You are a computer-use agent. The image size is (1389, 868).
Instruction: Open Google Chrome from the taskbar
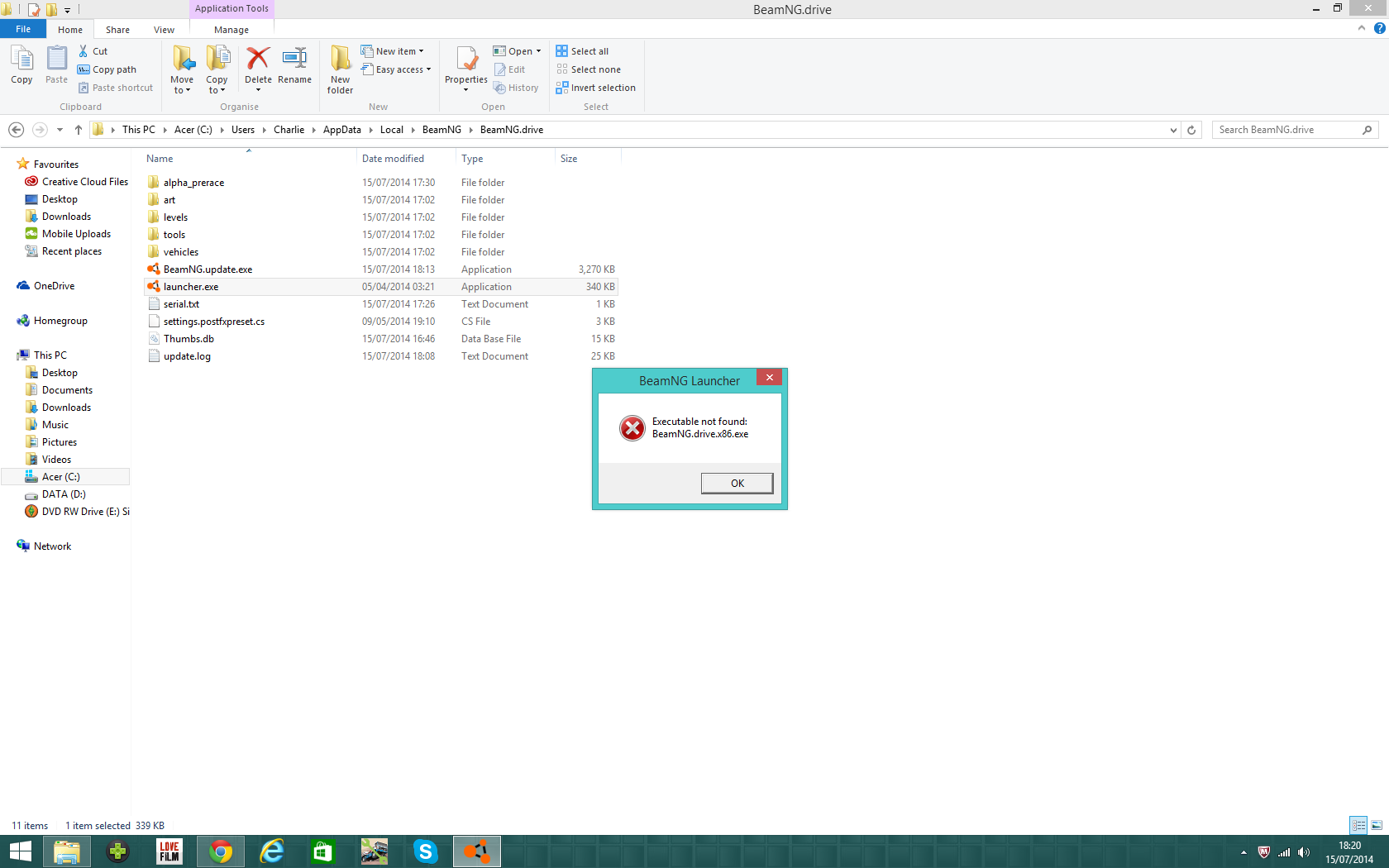(221, 851)
